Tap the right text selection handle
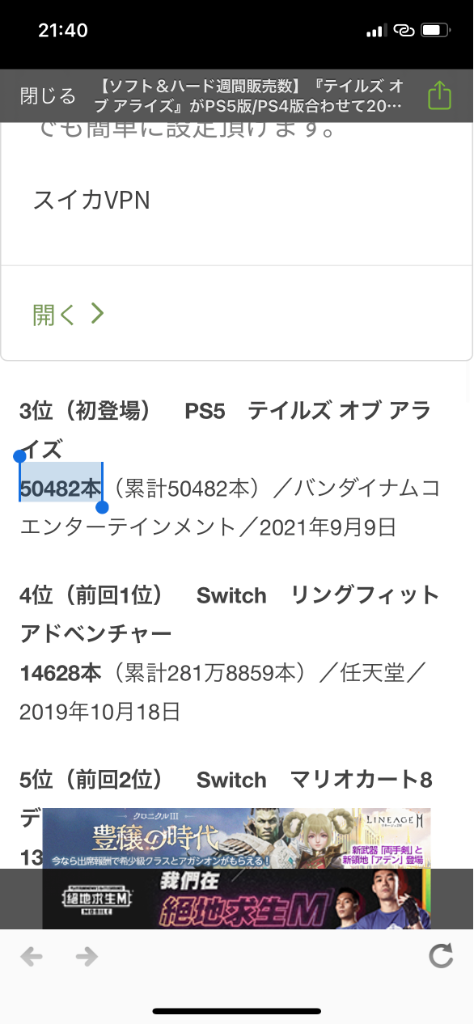 [102, 507]
